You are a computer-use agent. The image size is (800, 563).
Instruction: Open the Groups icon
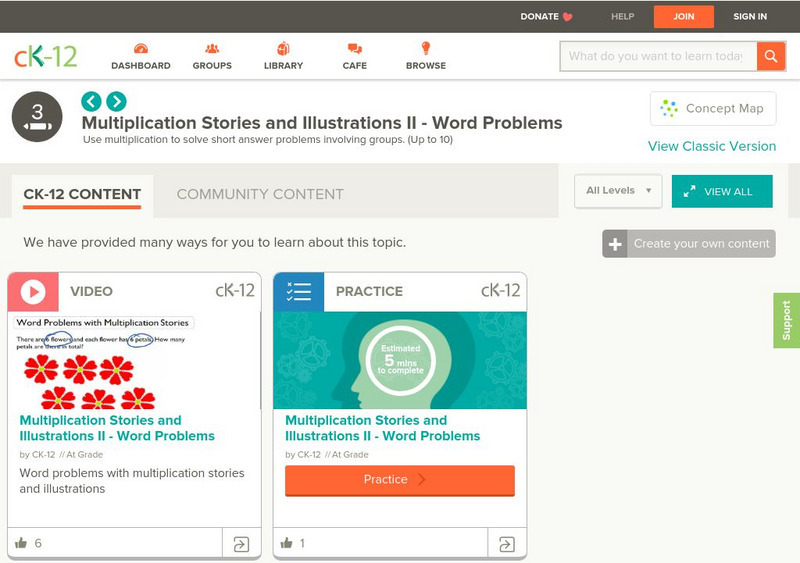tap(212, 49)
